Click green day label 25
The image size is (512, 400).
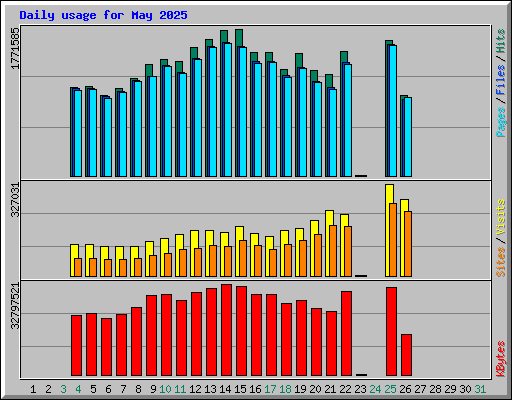coord(390,389)
